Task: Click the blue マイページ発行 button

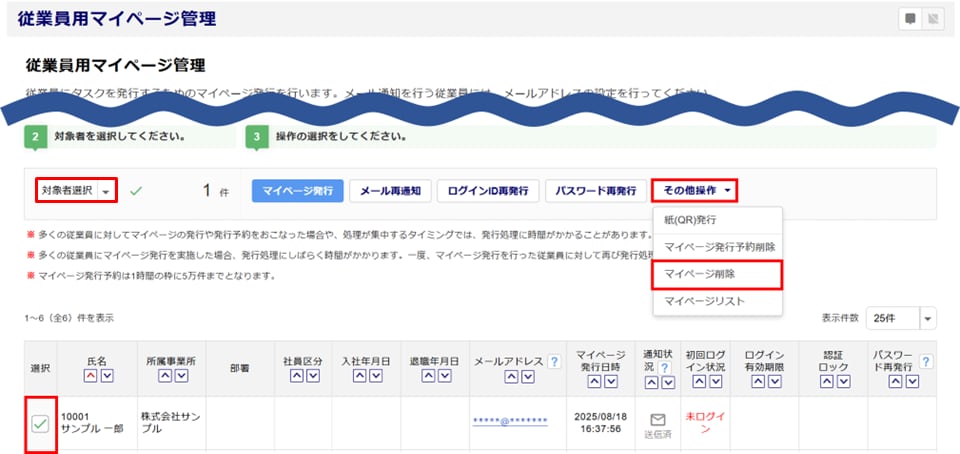Action: click(x=297, y=190)
